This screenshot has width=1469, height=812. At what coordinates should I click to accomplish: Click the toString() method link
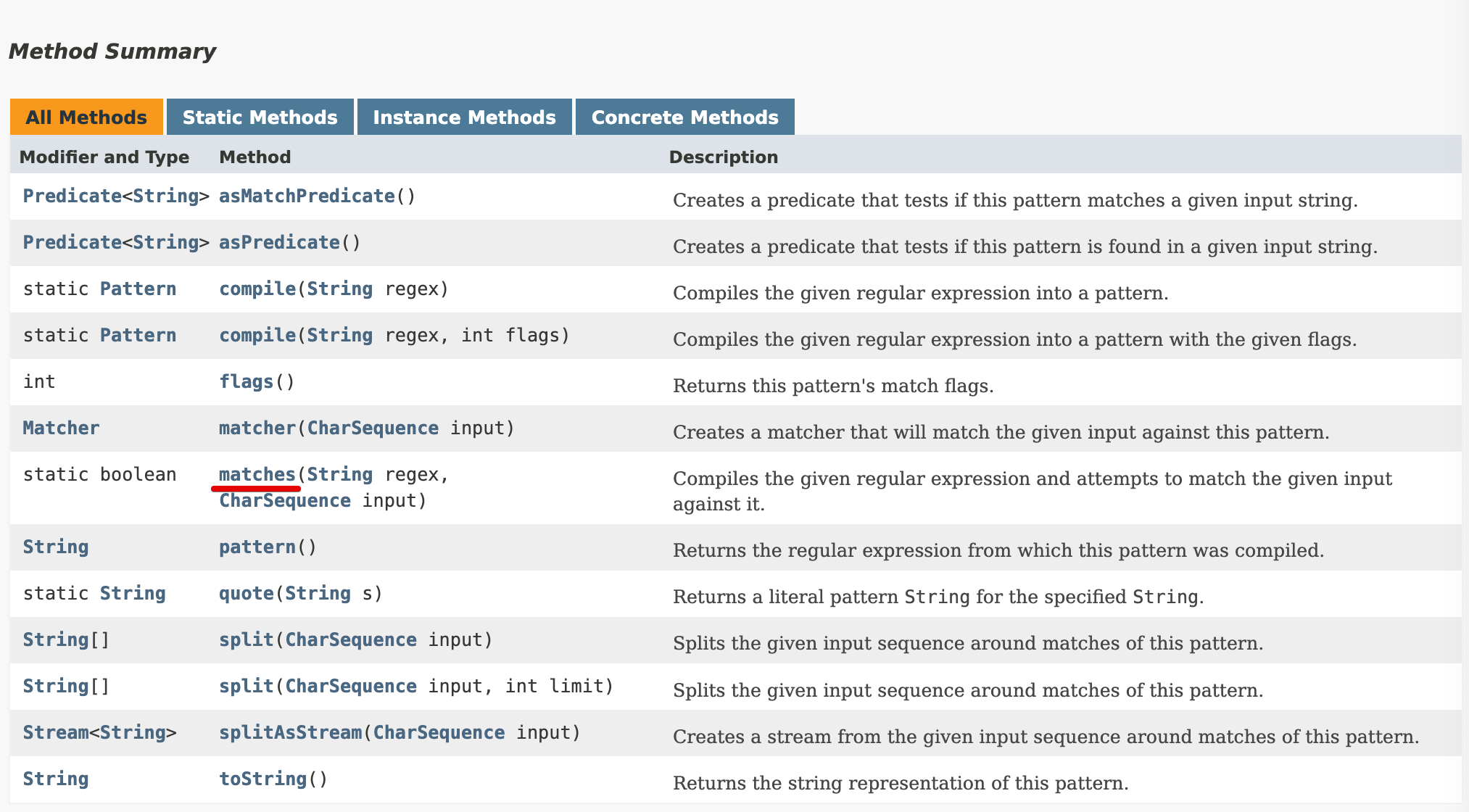(x=262, y=779)
